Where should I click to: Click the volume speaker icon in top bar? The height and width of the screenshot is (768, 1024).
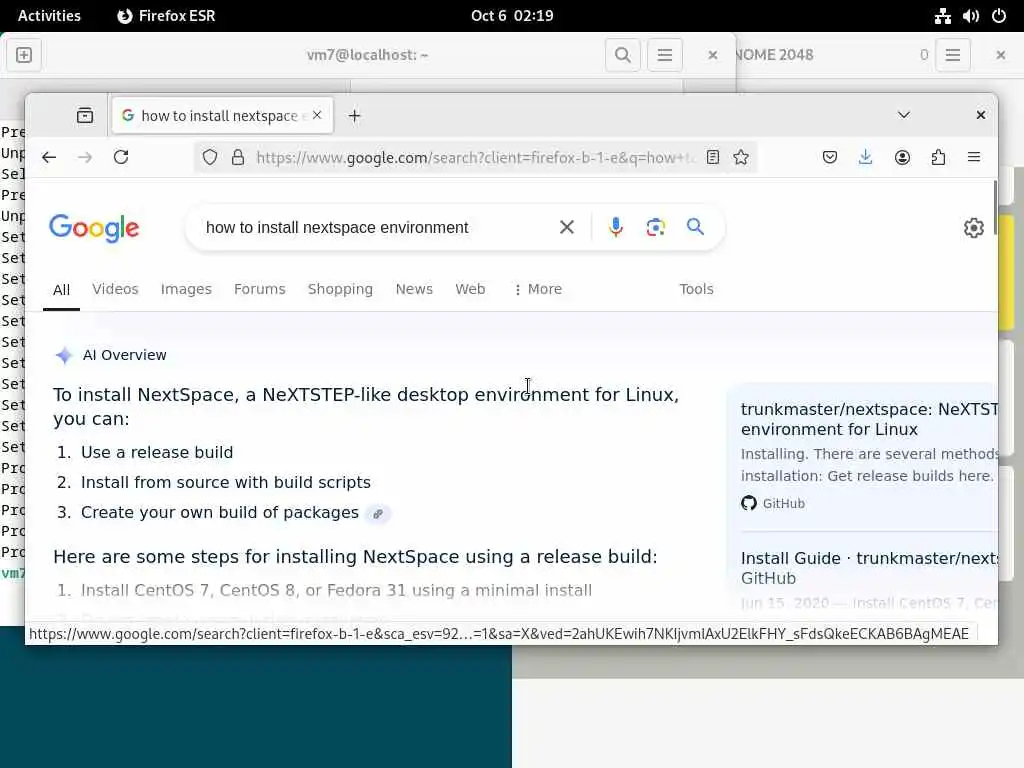click(970, 16)
